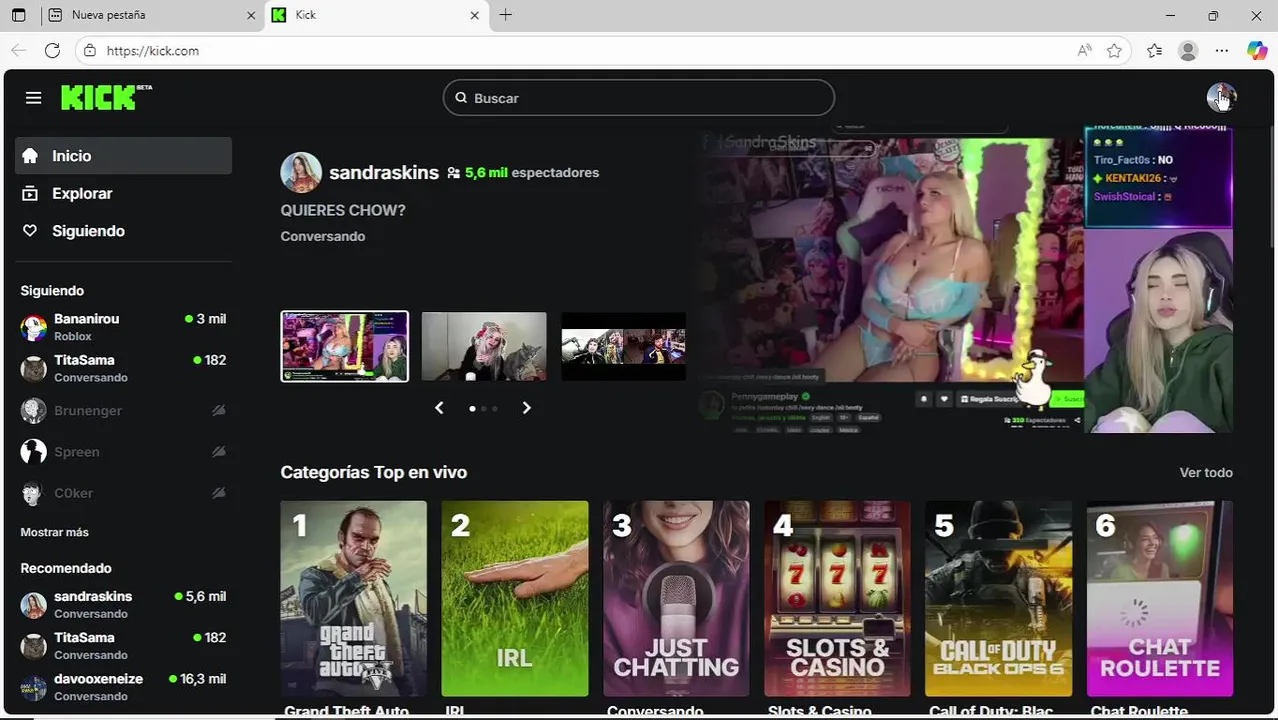This screenshot has width=1278, height=720.
Task: Open Slots & Casino category card
Action: pos(837,598)
